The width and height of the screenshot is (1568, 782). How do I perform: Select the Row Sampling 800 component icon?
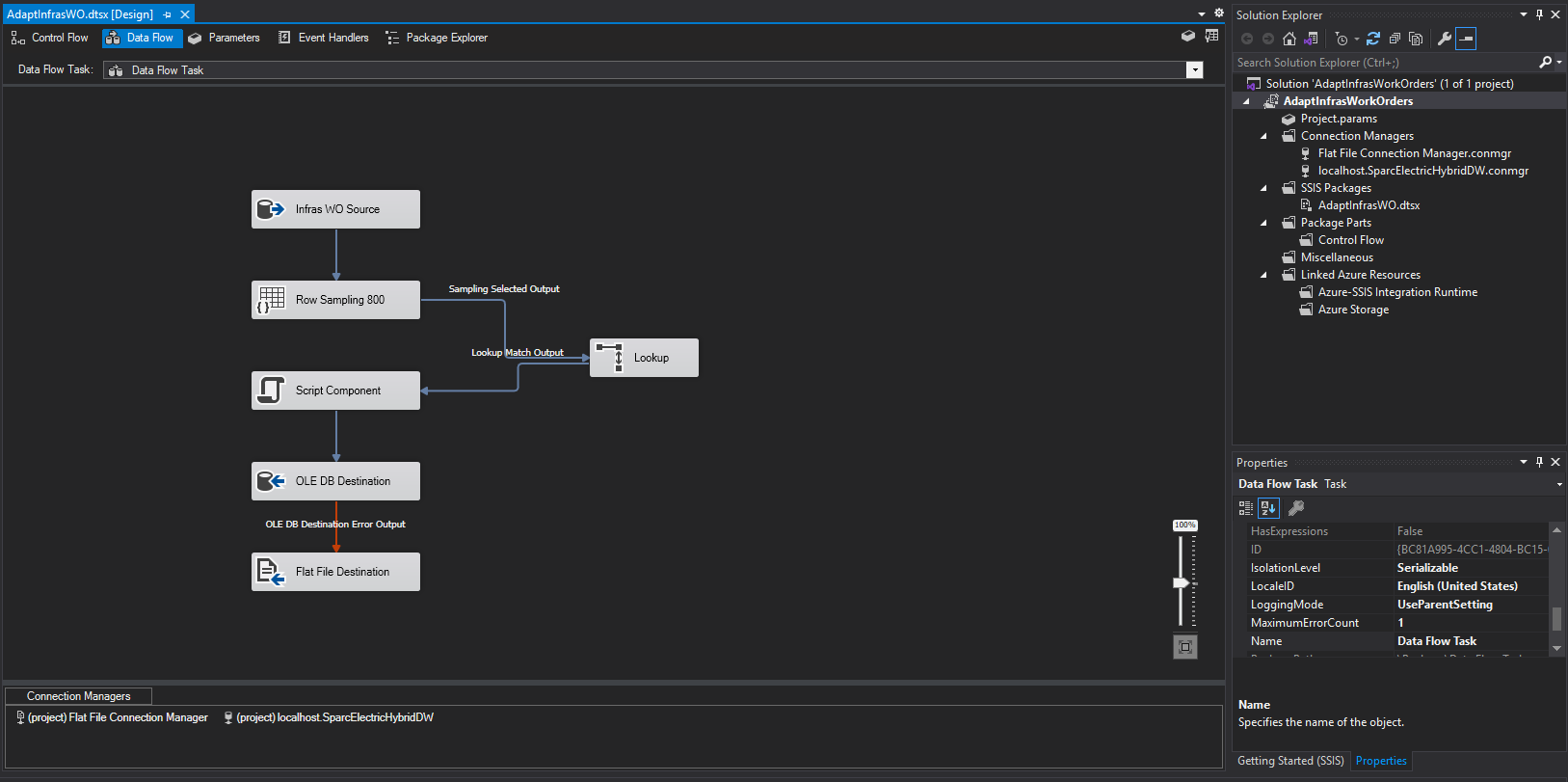pyautogui.click(x=271, y=300)
